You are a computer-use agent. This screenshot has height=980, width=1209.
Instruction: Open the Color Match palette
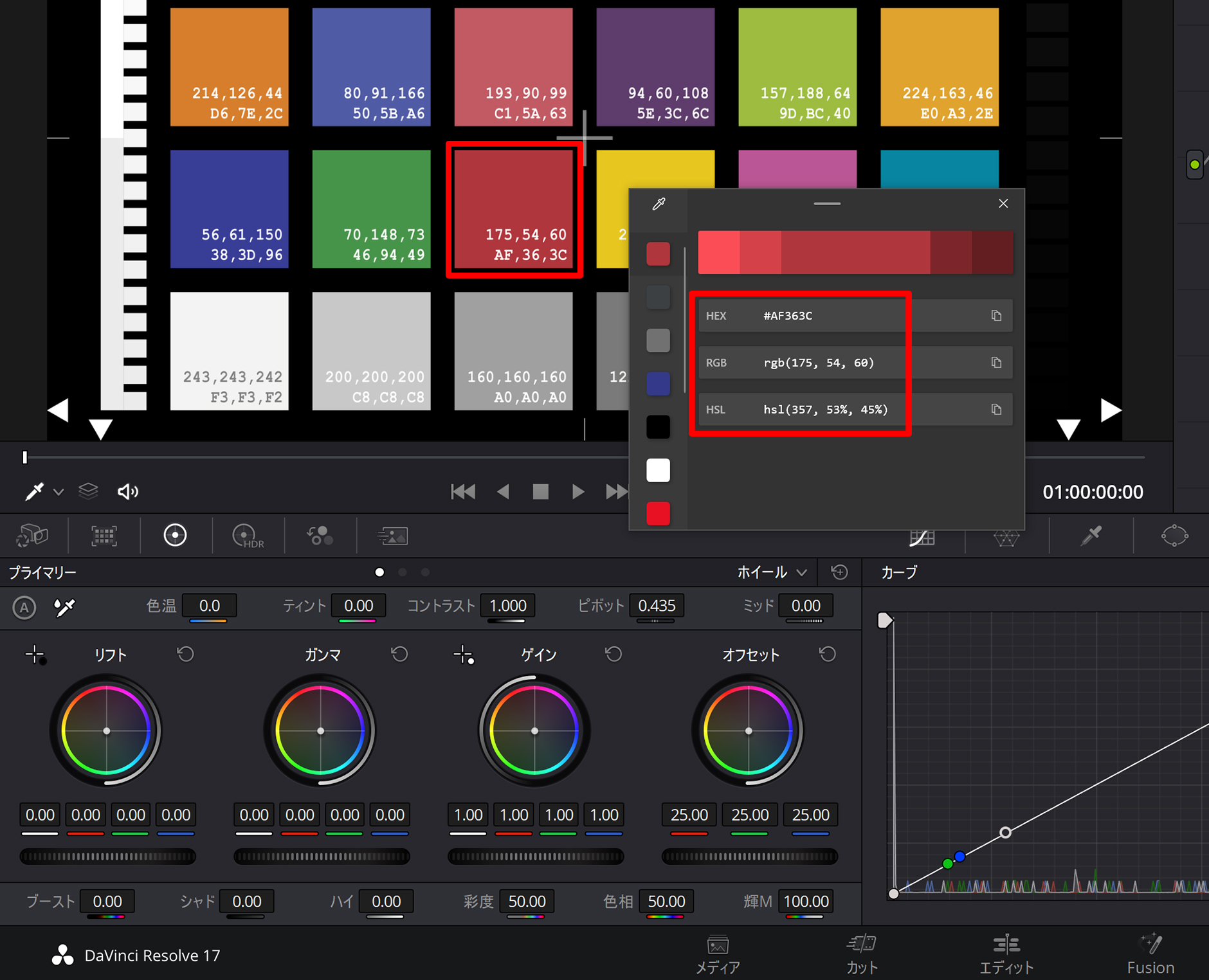pyautogui.click(x=104, y=536)
